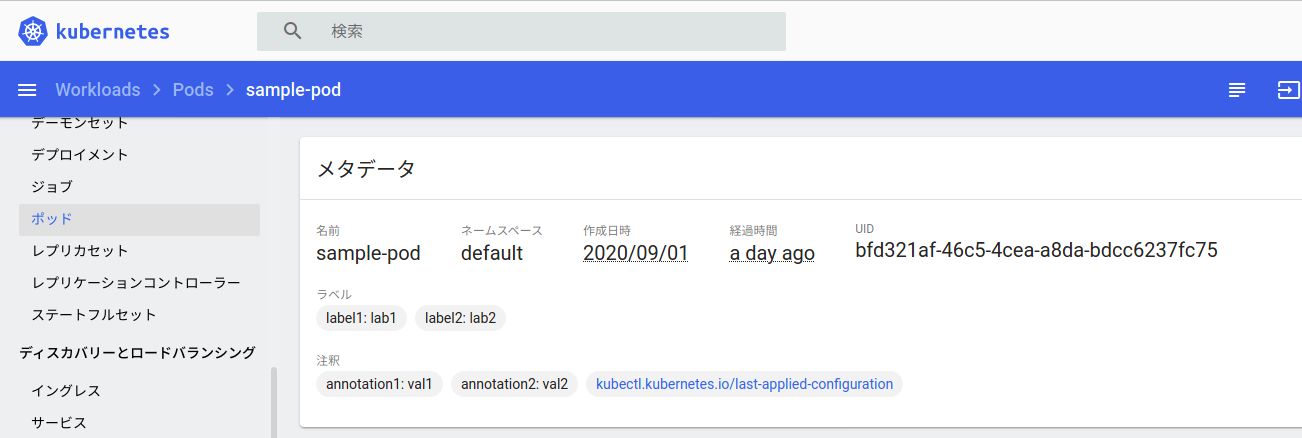Click the search magnifier icon
The width and height of the screenshot is (1302, 438).
[x=293, y=31]
